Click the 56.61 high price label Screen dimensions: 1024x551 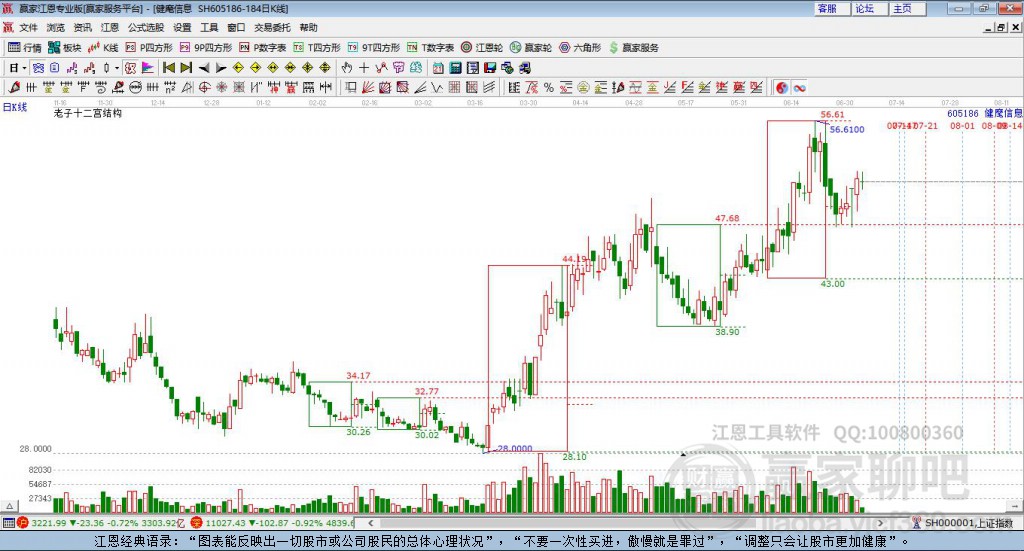tap(833, 114)
